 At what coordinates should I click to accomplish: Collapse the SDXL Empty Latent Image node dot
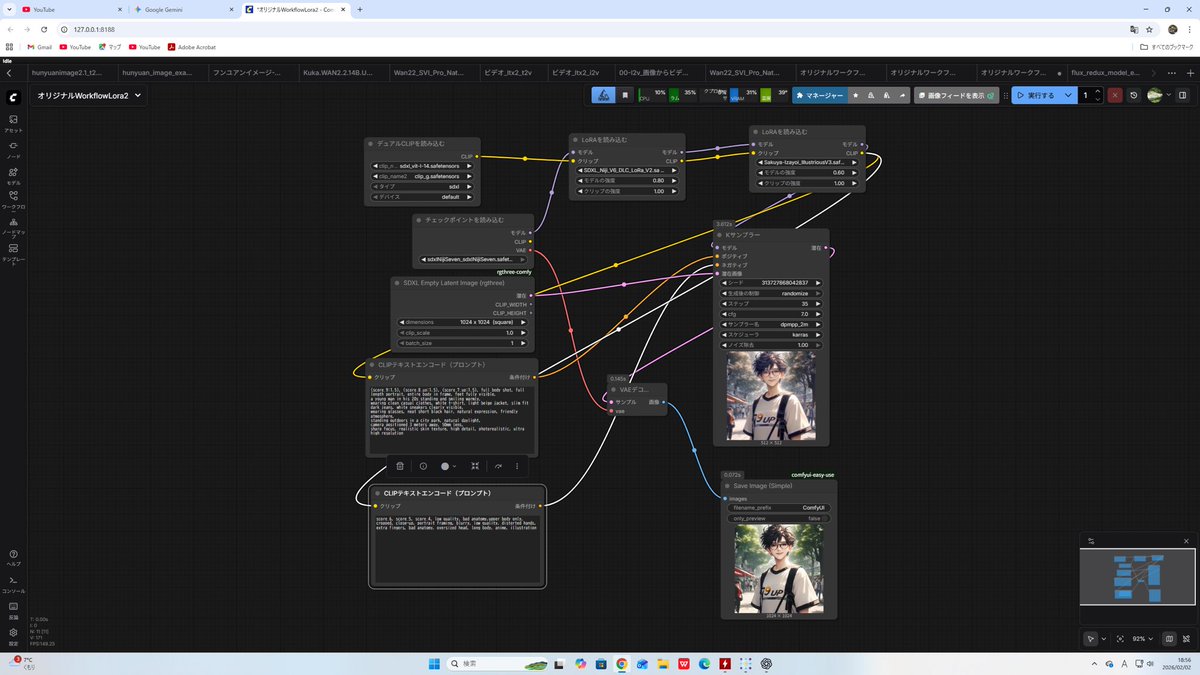tap(396, 284)
